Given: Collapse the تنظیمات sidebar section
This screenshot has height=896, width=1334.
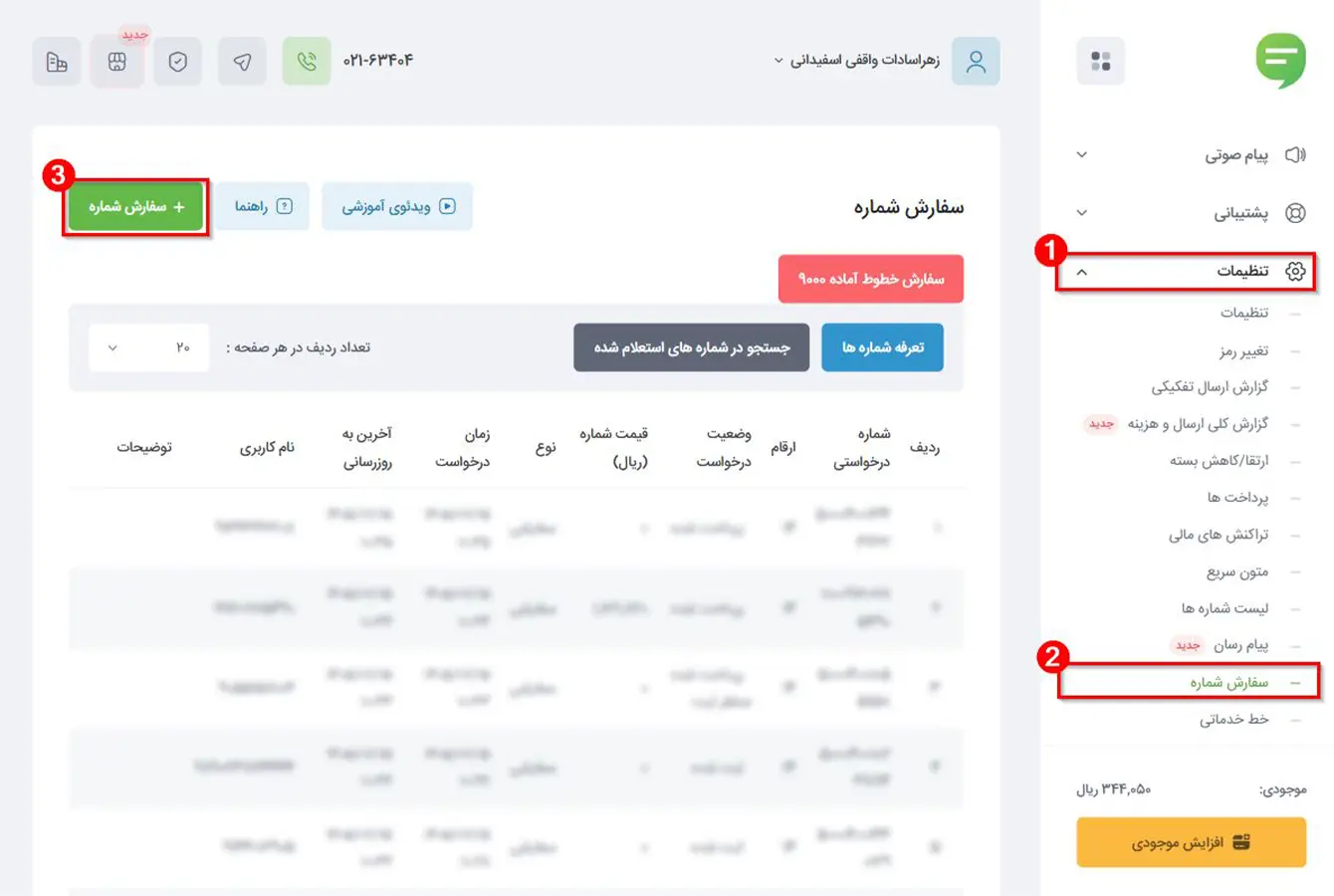Looking at the screenshot, I should pyautogui.click(x=1186, y=271).
